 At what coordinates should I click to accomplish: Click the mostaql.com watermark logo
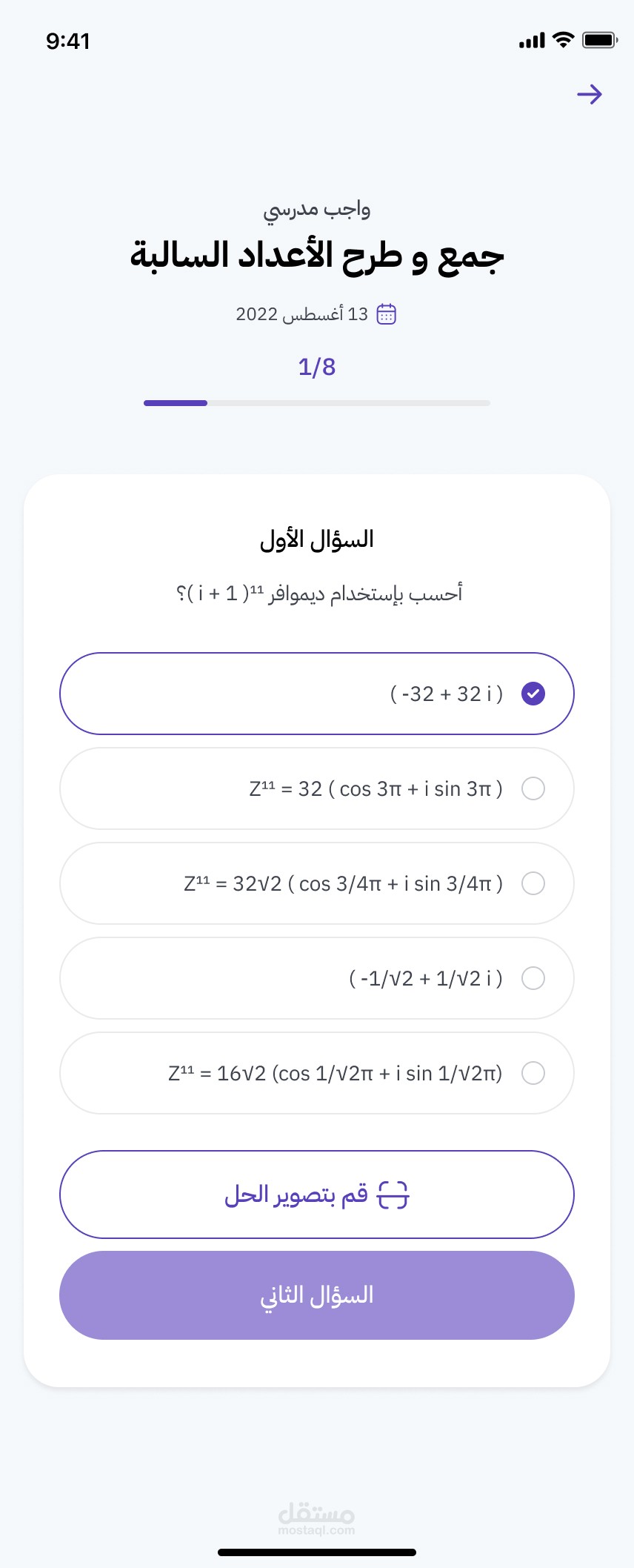(317, 1519)
